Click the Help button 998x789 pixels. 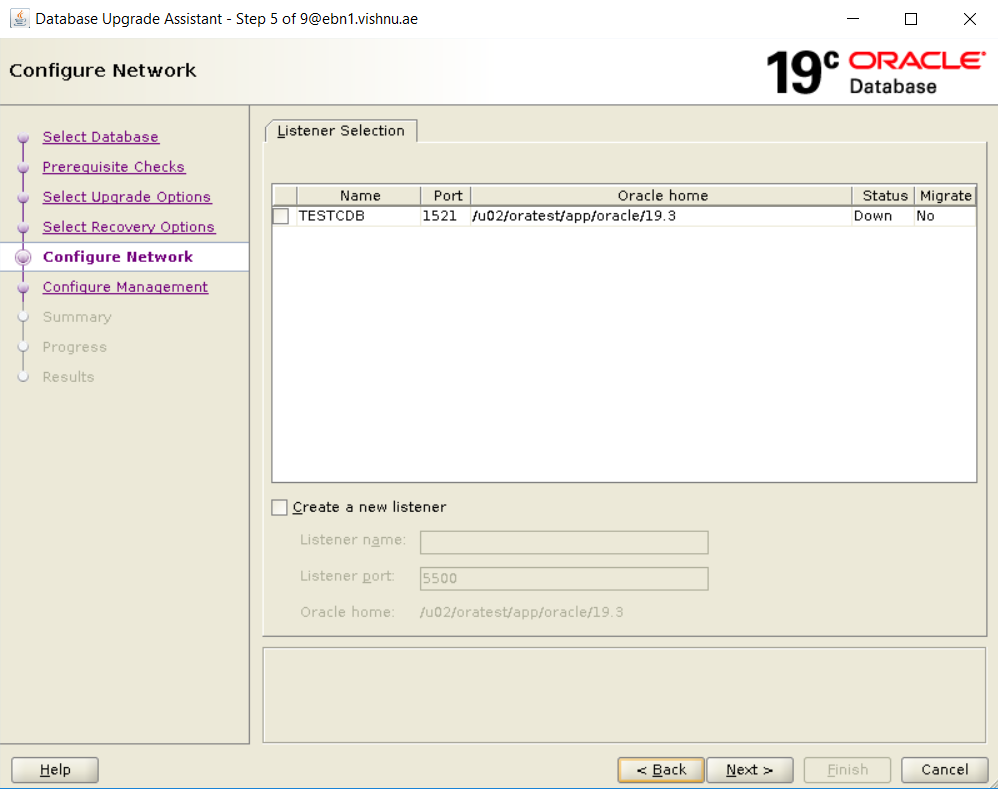coord(55,769)
